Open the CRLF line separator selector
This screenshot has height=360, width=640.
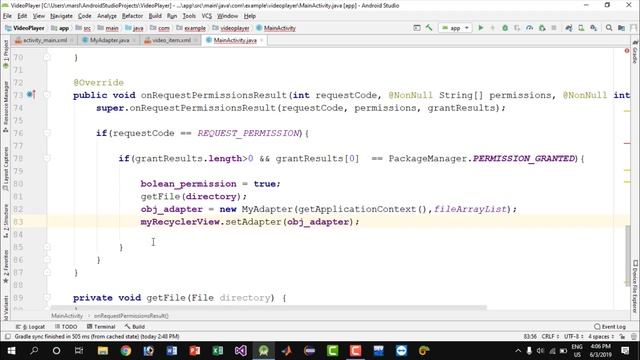(x=550, y=337)
